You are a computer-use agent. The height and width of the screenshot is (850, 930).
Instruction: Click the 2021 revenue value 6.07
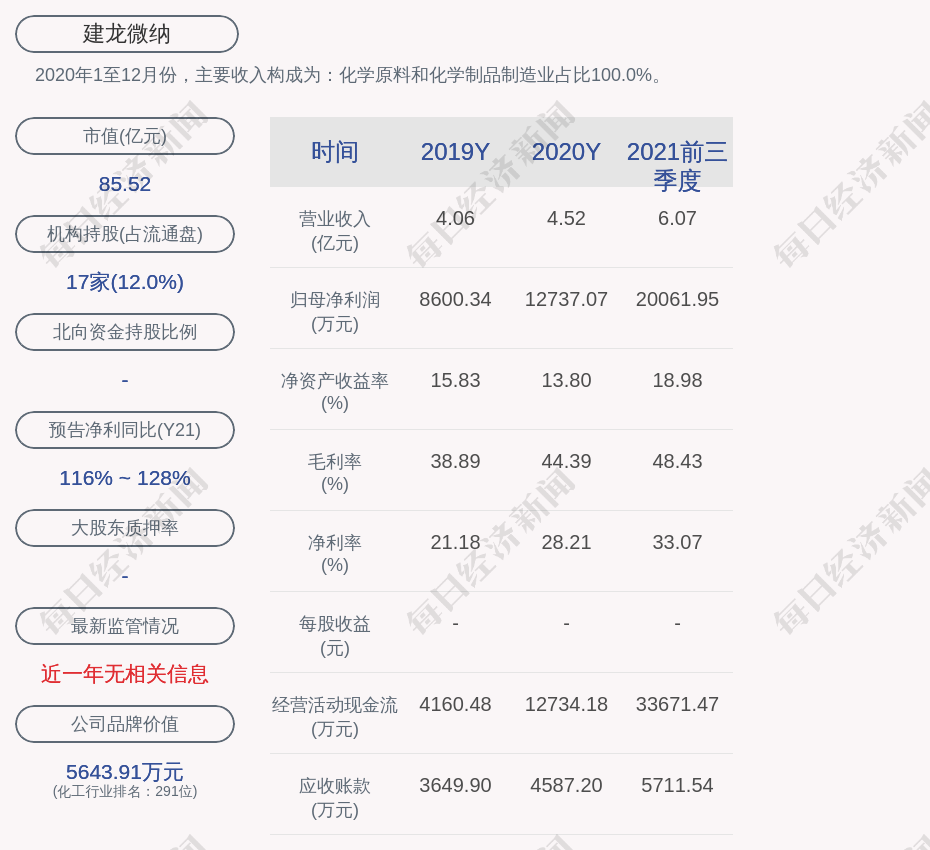click(x=677, y=218)
